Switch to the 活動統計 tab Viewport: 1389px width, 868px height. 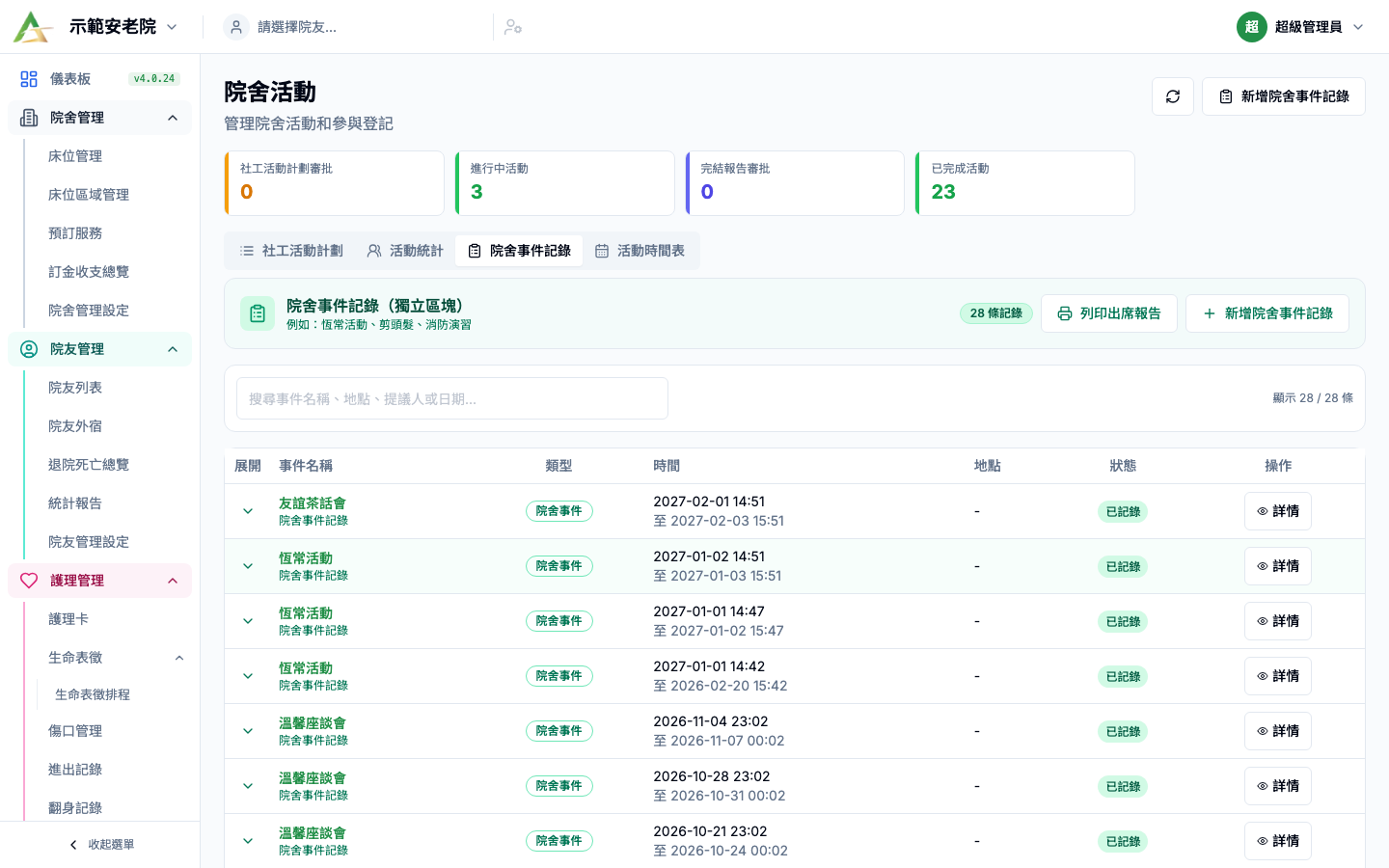click(405, 251)
